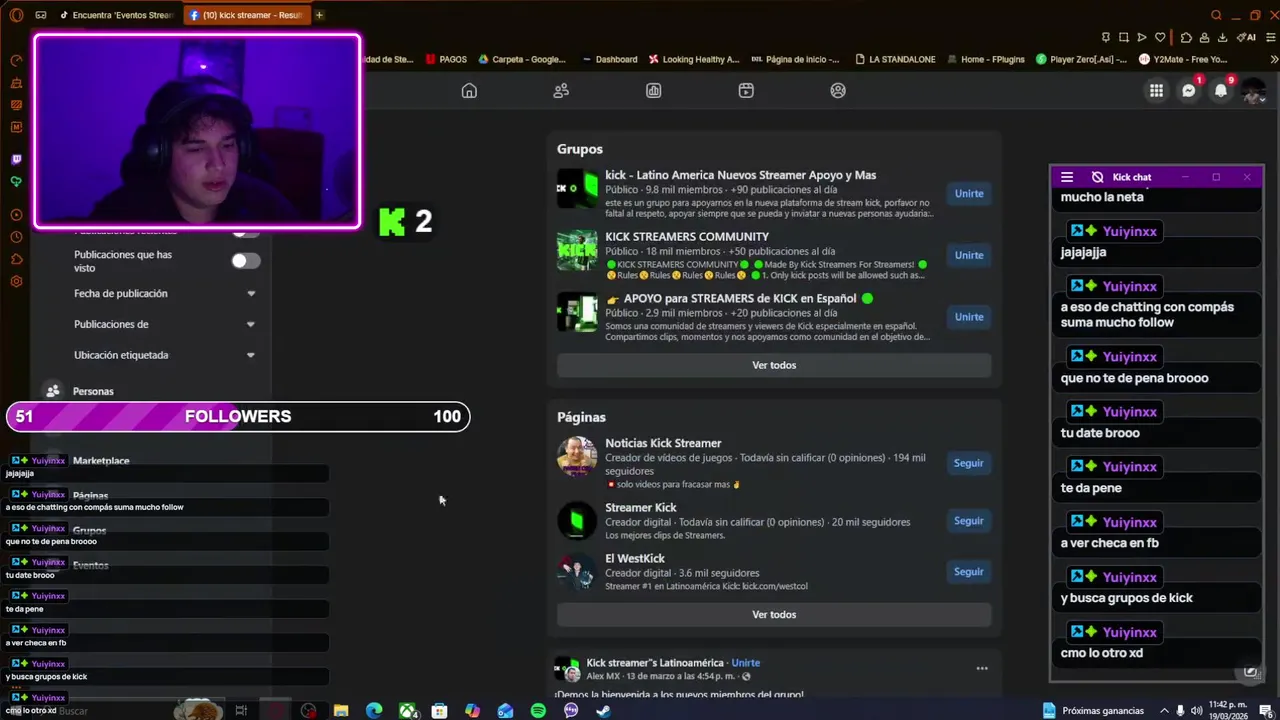Open Player Zero bookmark
This screenshot has height=720, width=1280.
pos(1082,59)
